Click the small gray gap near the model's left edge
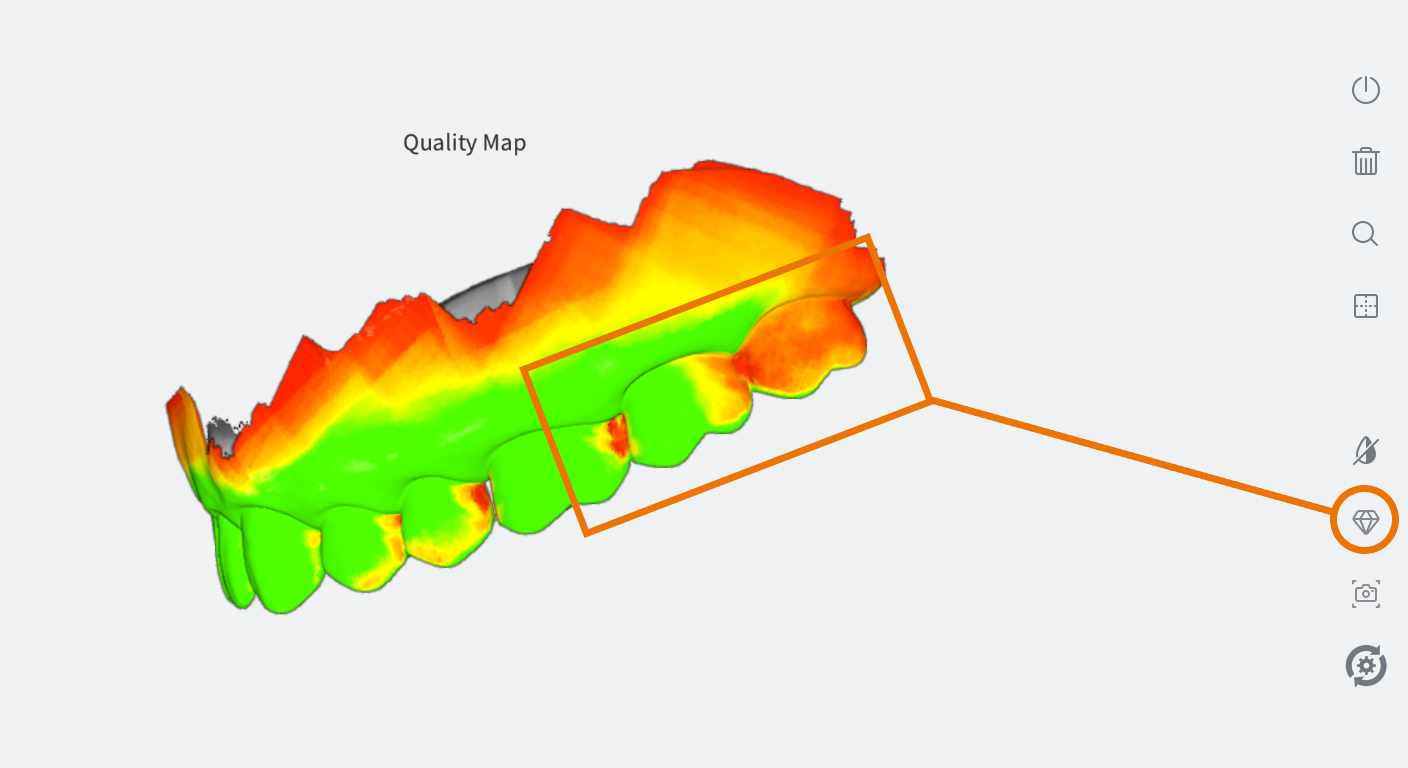The height and width of the screenshot is (768, 1408). (220, 438)
